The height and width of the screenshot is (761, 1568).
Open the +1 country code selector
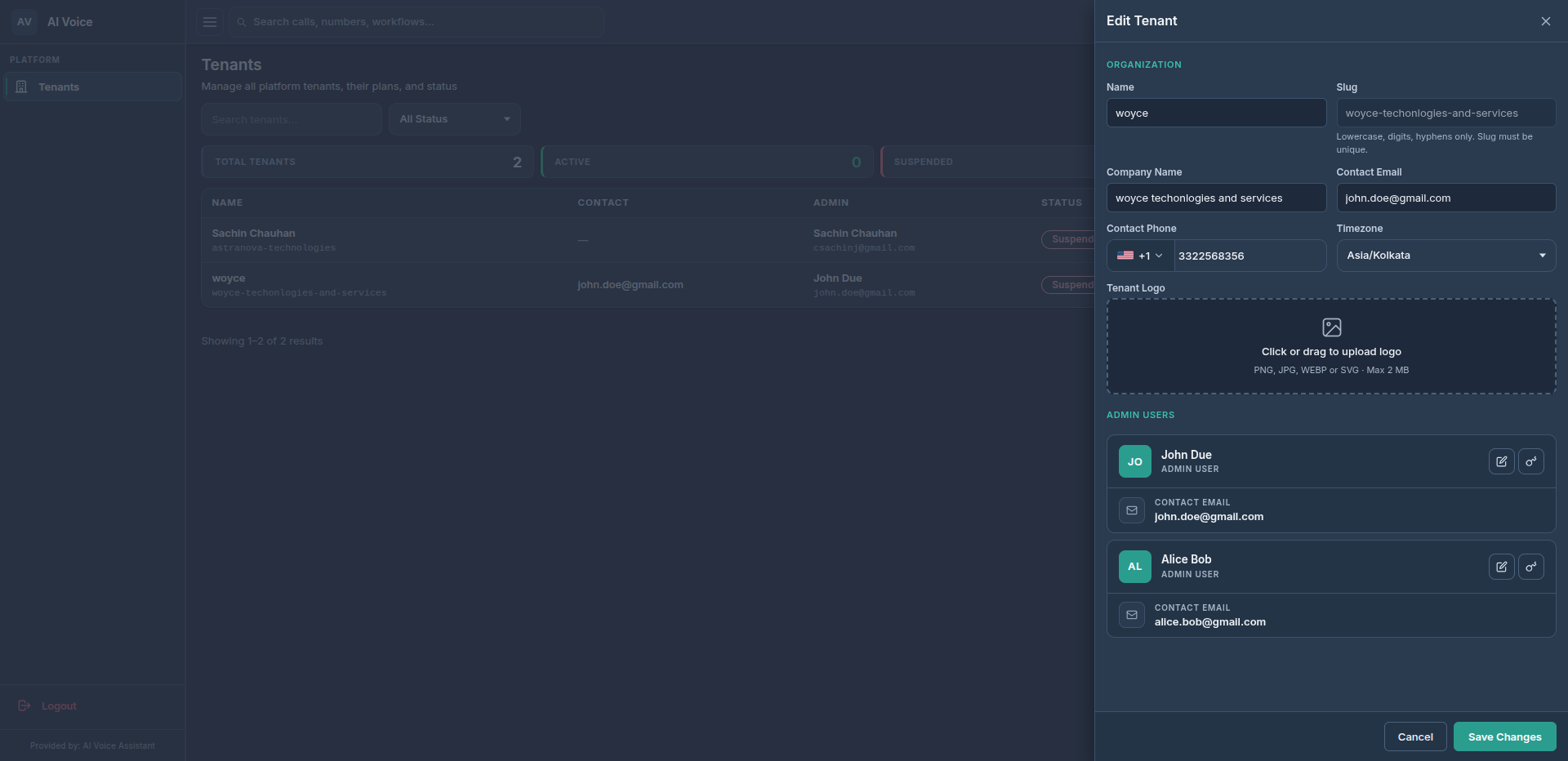[x=1140, y=256]
